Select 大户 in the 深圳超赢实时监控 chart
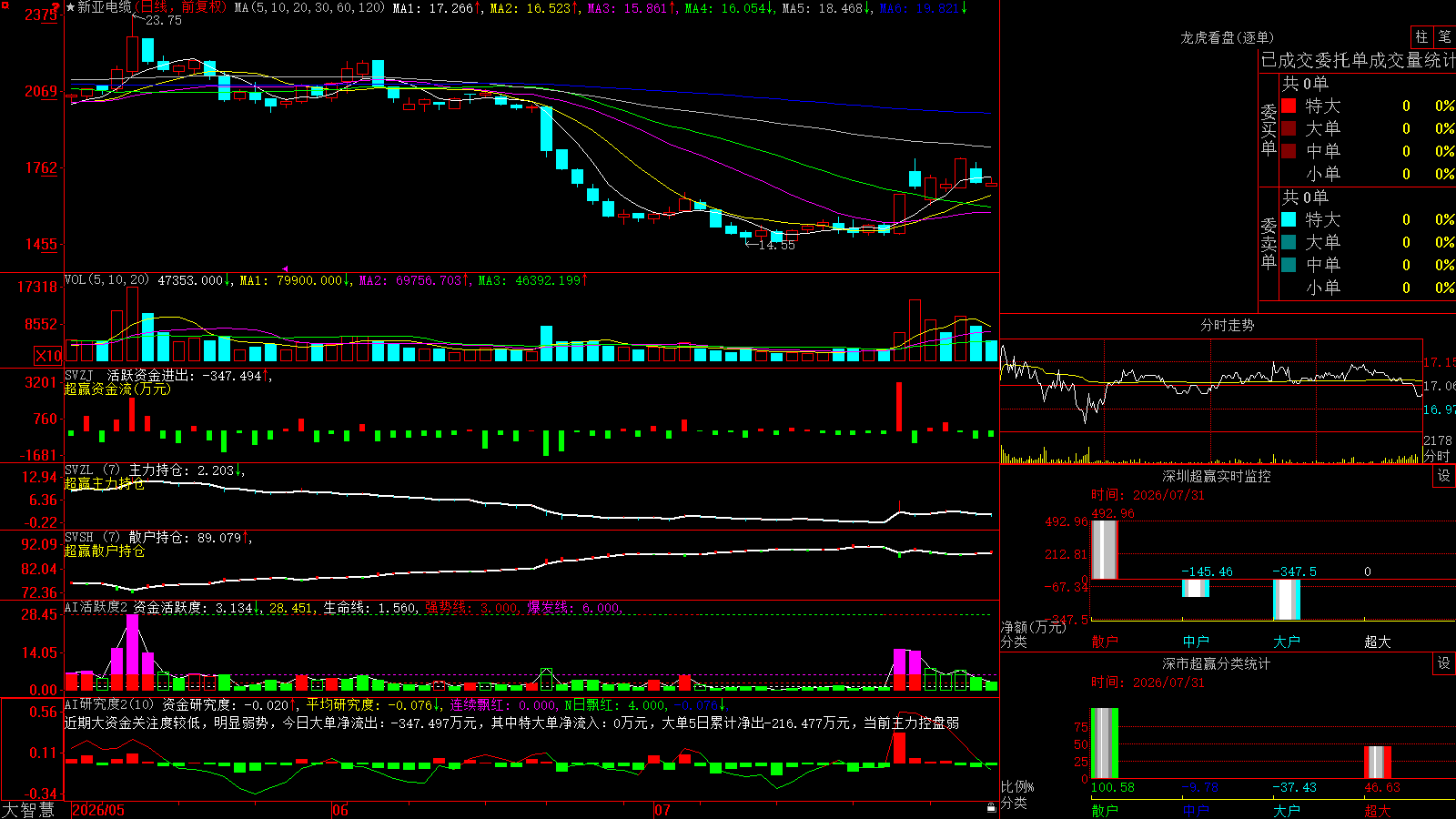This screenshot has height=819, width=1456. 1287,642
